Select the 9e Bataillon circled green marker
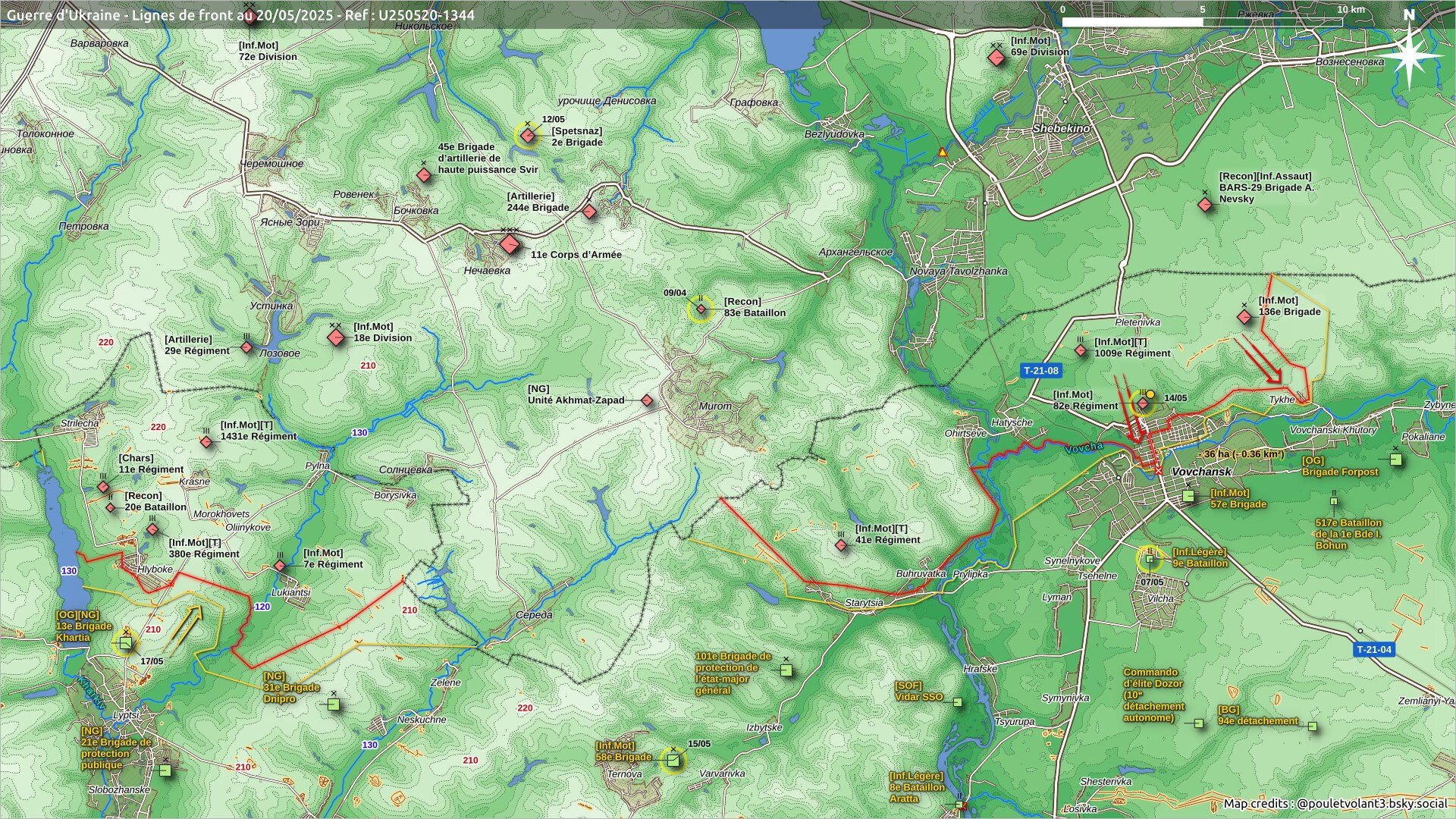This screenshot has height=819, width=1456. (x=1149, y=560)
